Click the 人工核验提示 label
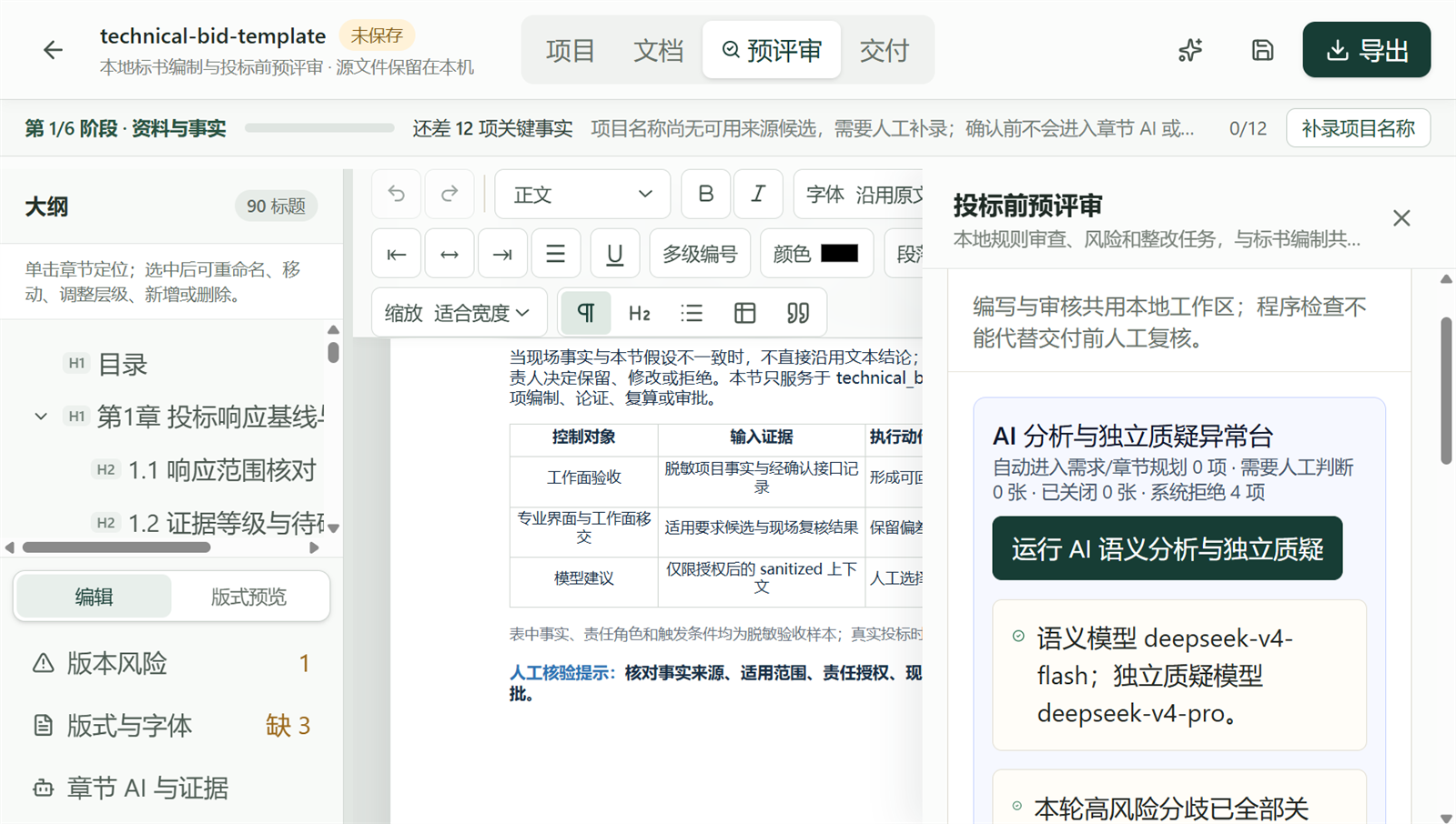 click(x=562, y=673)
